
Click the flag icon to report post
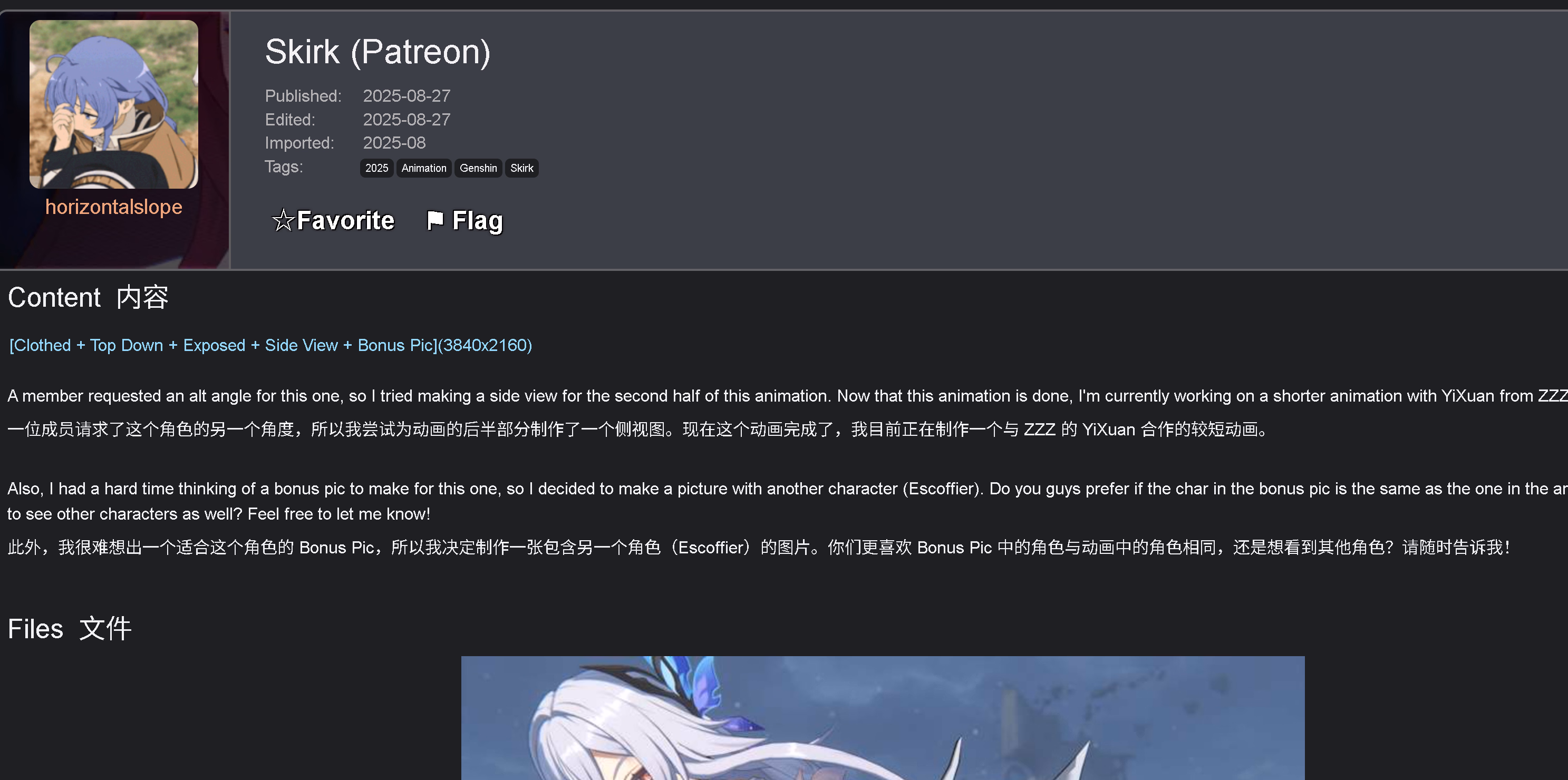point(435,220)
